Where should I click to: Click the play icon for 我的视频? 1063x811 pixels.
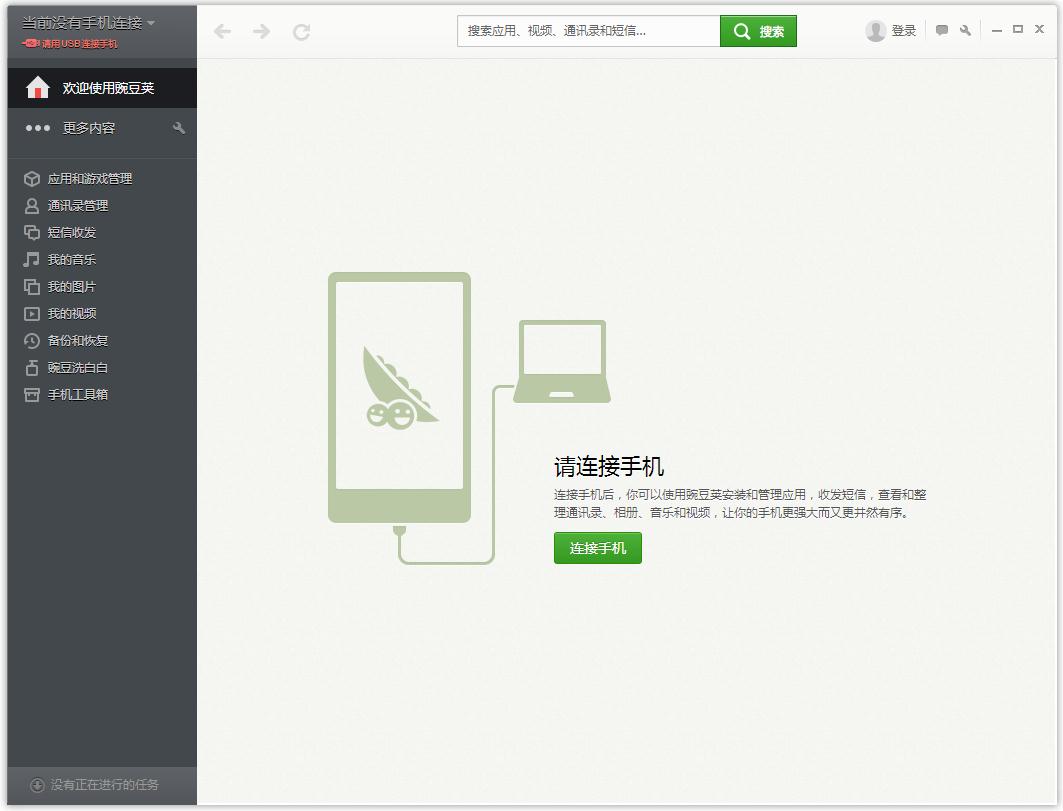click(32, 313)
